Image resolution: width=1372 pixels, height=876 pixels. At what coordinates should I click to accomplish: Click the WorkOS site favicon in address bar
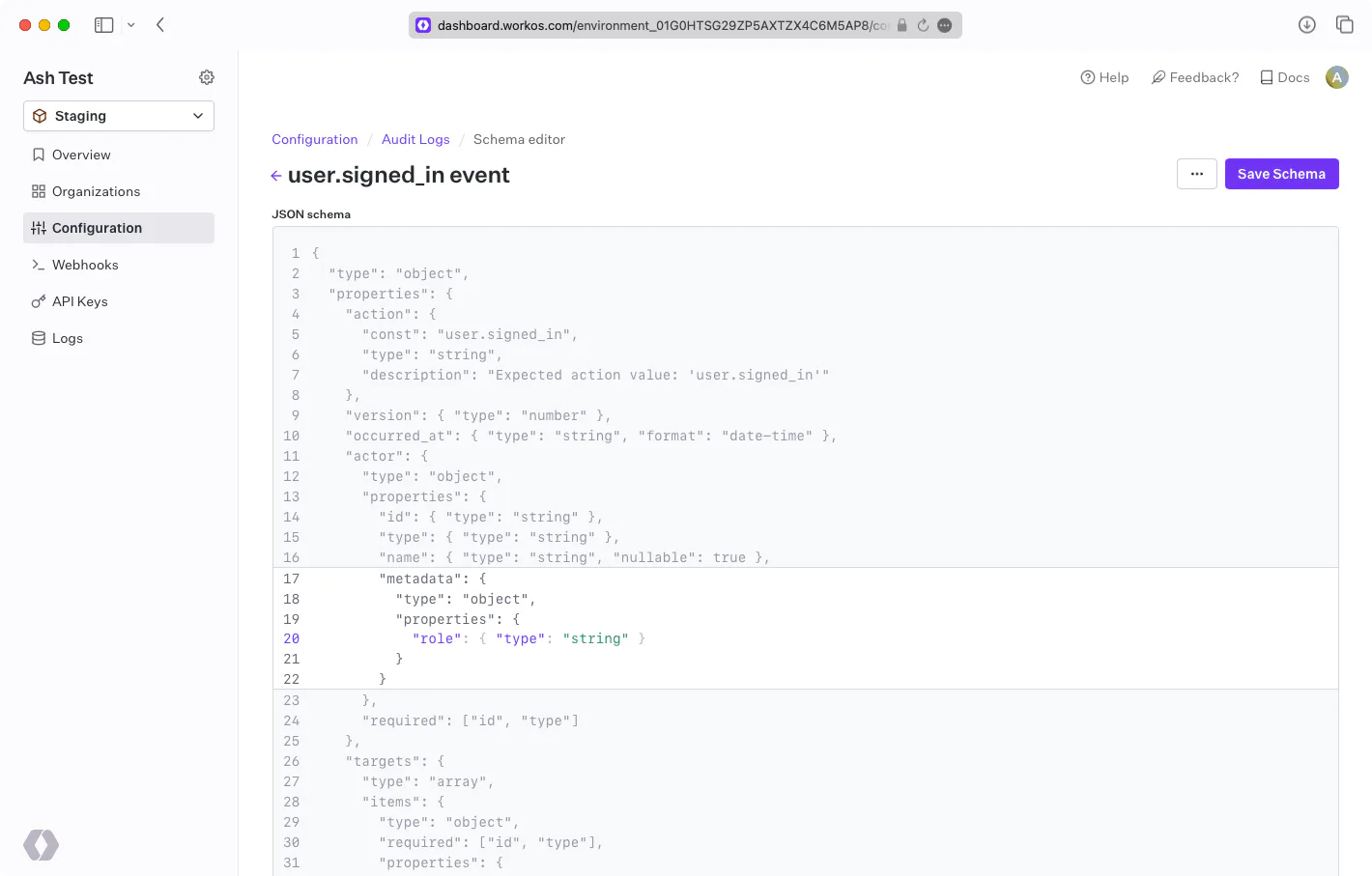(x=423, y=25)
